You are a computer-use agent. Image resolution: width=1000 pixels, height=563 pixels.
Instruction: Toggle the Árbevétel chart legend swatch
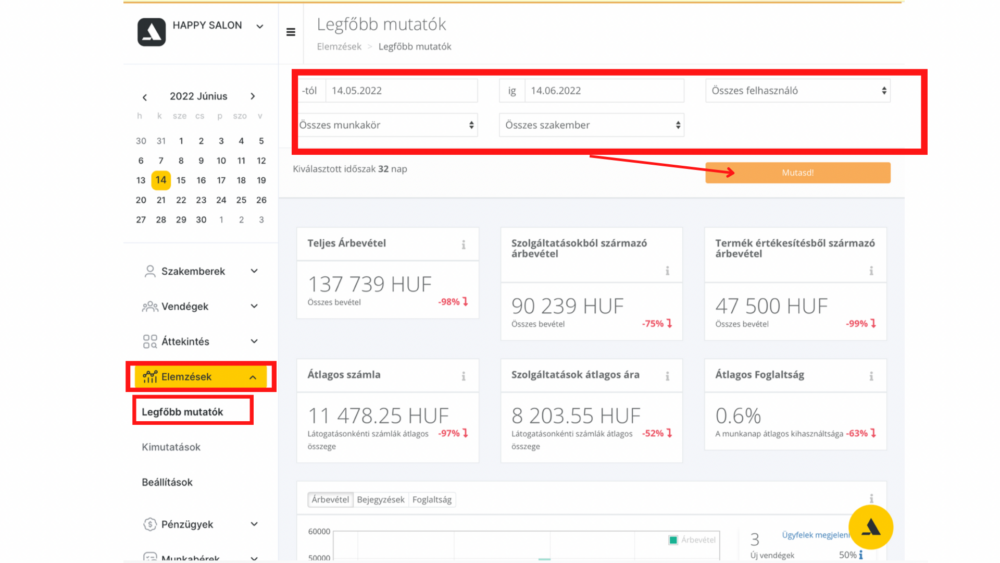pyautogui.click(x=673, y=540)
